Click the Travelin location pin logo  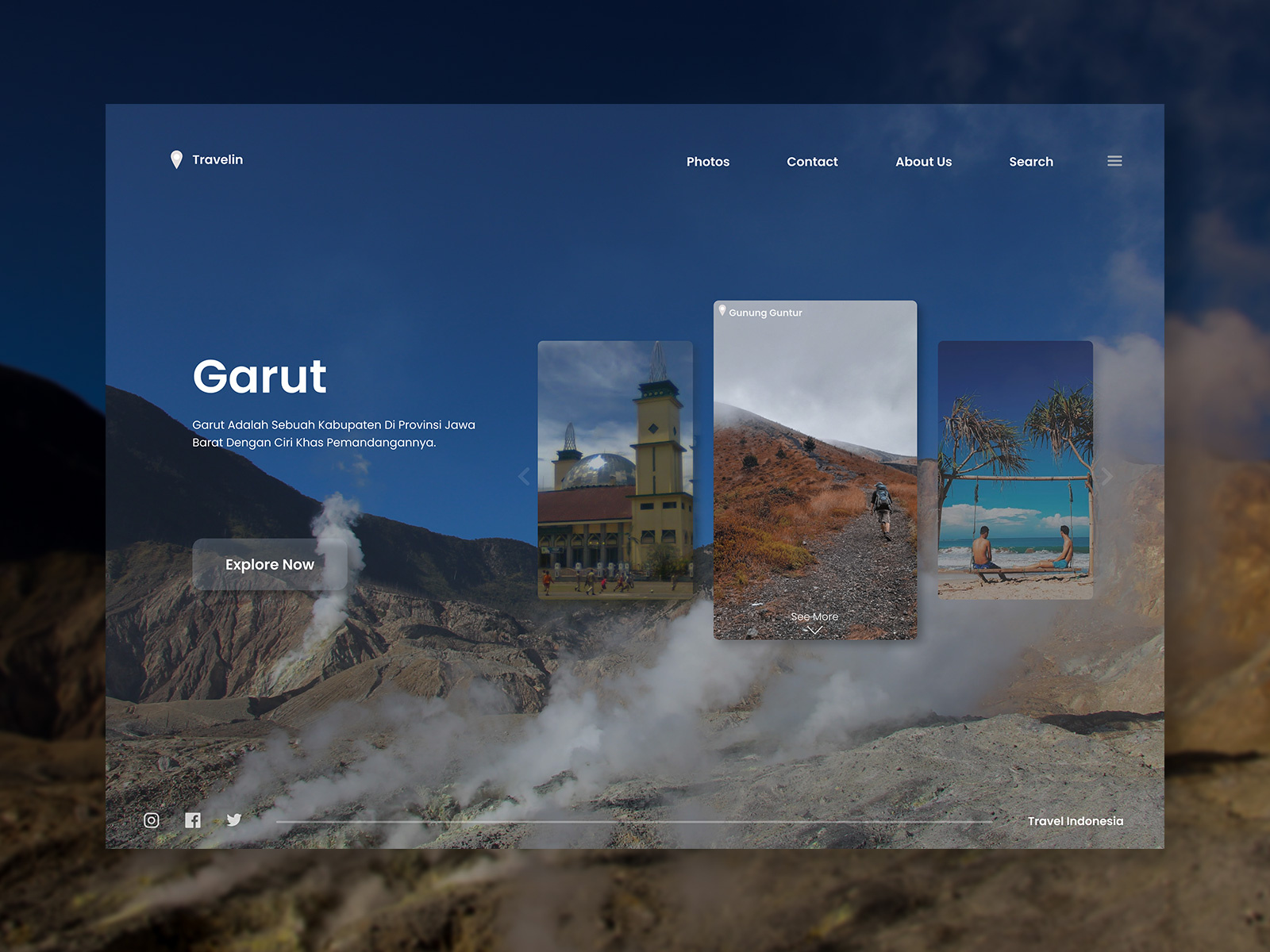(176, 159)
